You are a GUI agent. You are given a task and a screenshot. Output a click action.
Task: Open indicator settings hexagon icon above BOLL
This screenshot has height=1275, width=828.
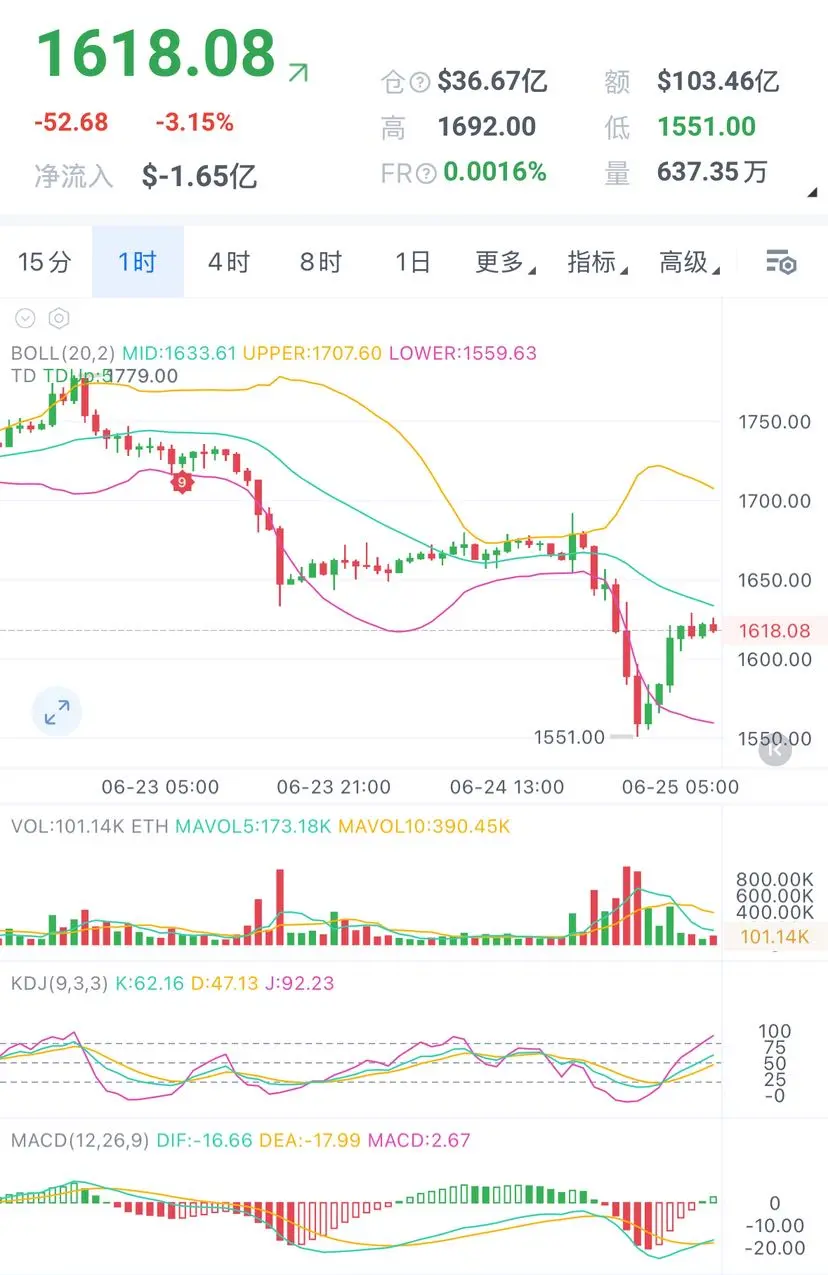59,319
